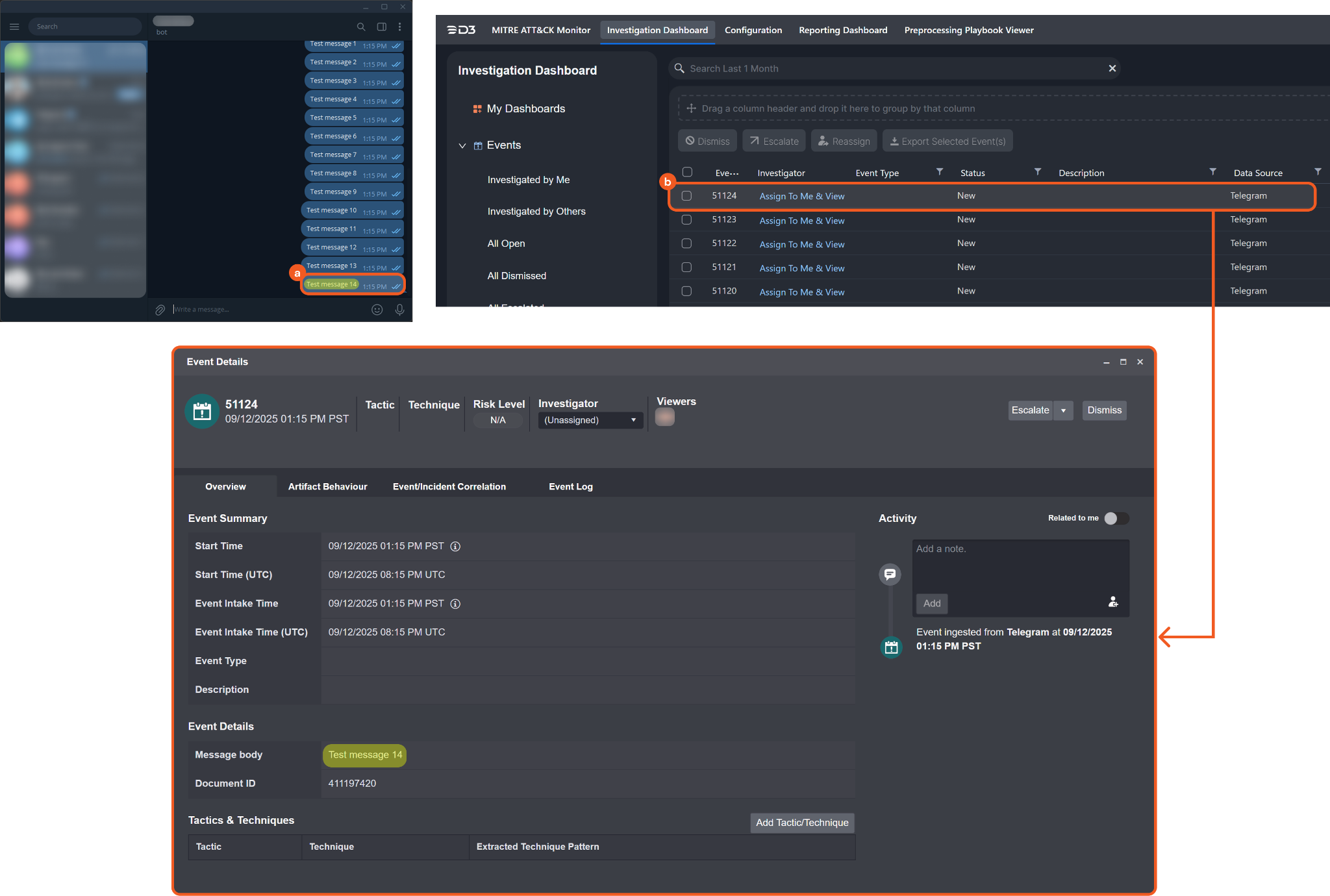Open the Reporting Dashboard menu
Screen dimensions: 1330x896
pyautogui.click(x=842, y=30)
